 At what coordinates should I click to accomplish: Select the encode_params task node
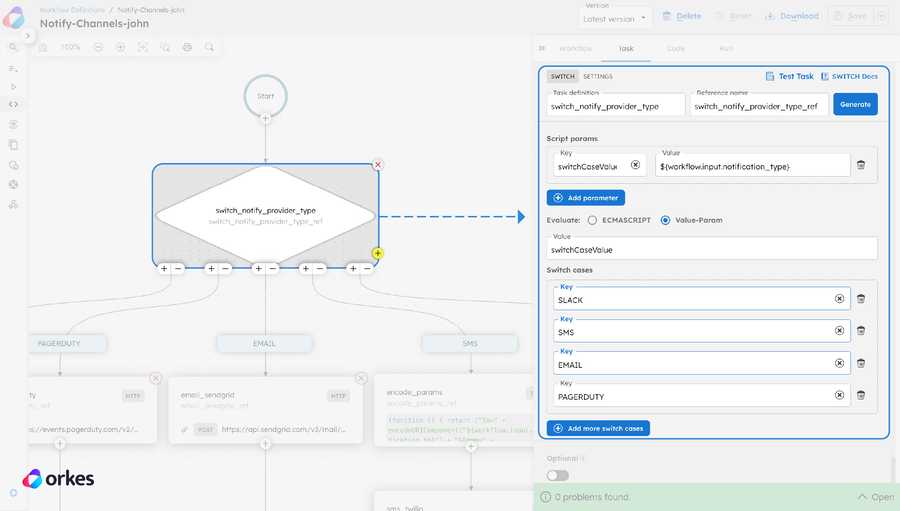tap(453, 410)
